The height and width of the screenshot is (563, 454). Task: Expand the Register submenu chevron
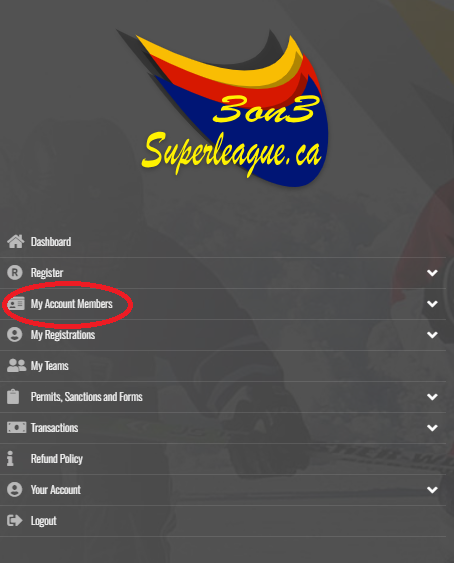(432, 273)
